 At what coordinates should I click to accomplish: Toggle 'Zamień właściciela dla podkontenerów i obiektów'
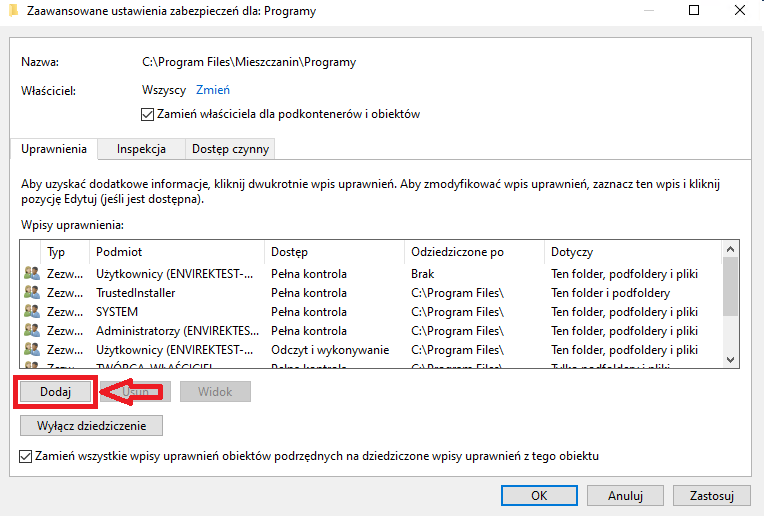148,115
